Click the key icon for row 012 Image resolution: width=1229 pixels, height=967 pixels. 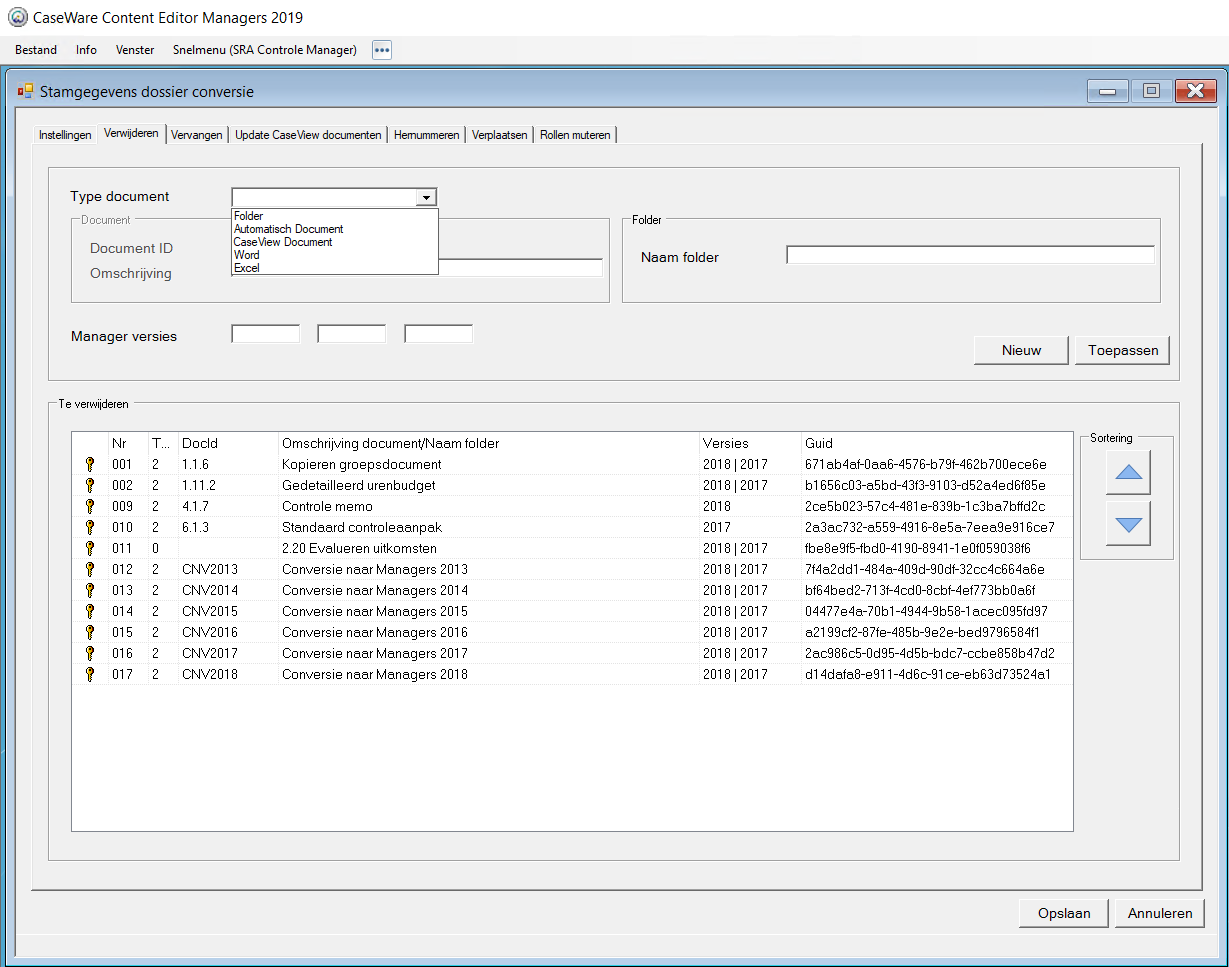pyautogui.click(x=89, y=569)
